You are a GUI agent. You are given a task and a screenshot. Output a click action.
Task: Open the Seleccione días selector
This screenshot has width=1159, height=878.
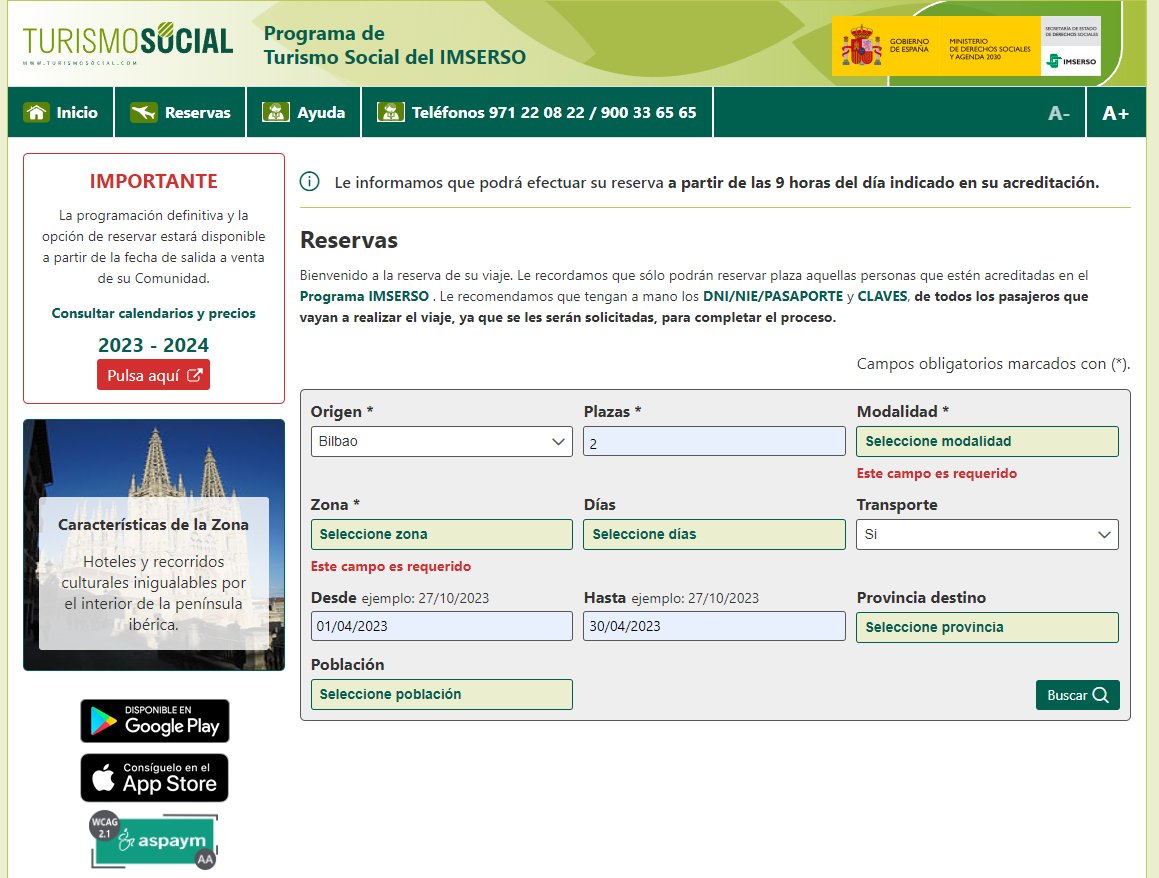tap(714, 534)
